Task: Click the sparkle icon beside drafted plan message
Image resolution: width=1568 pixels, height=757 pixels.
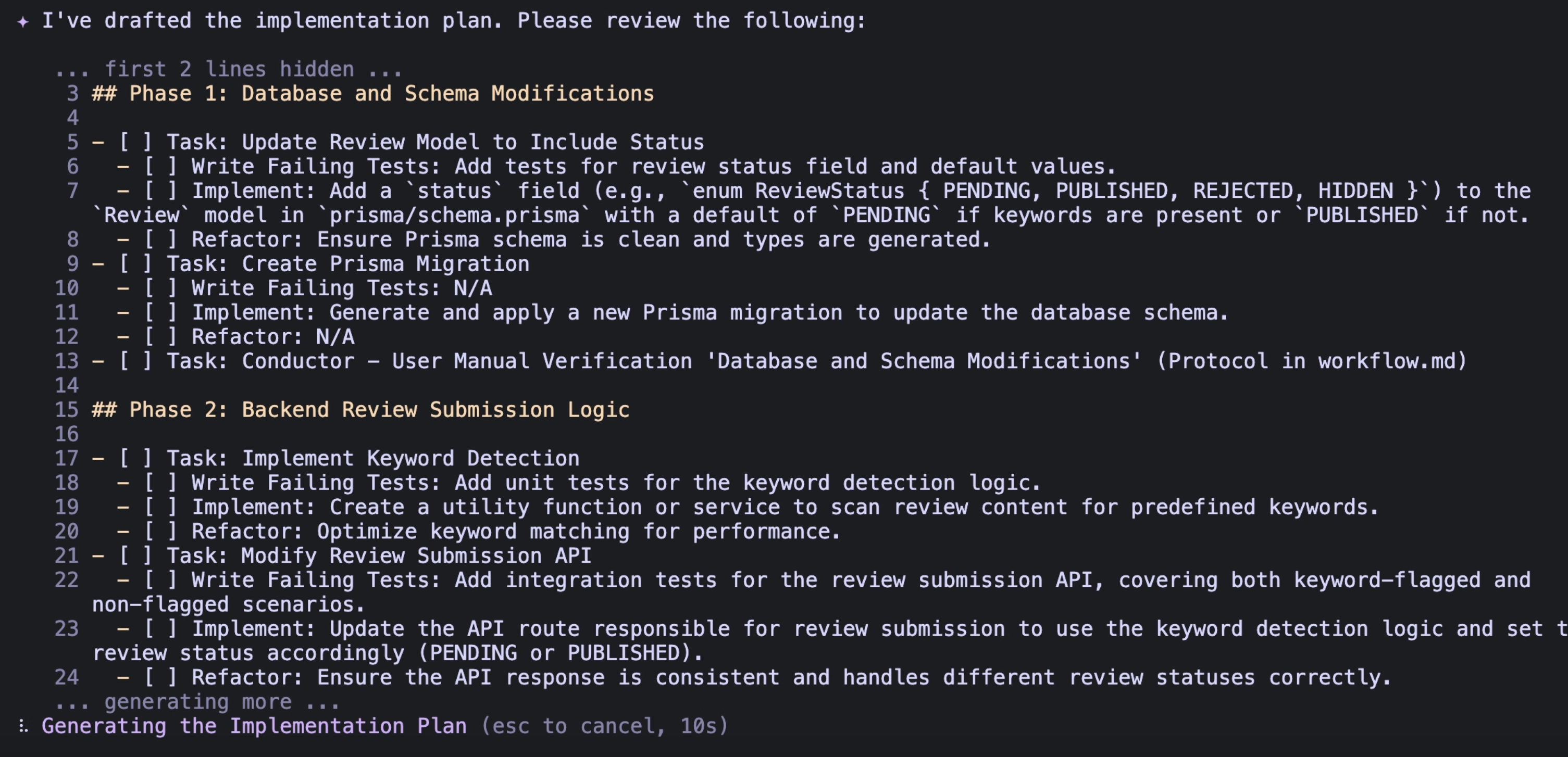Action: click(x=23, y=22)
